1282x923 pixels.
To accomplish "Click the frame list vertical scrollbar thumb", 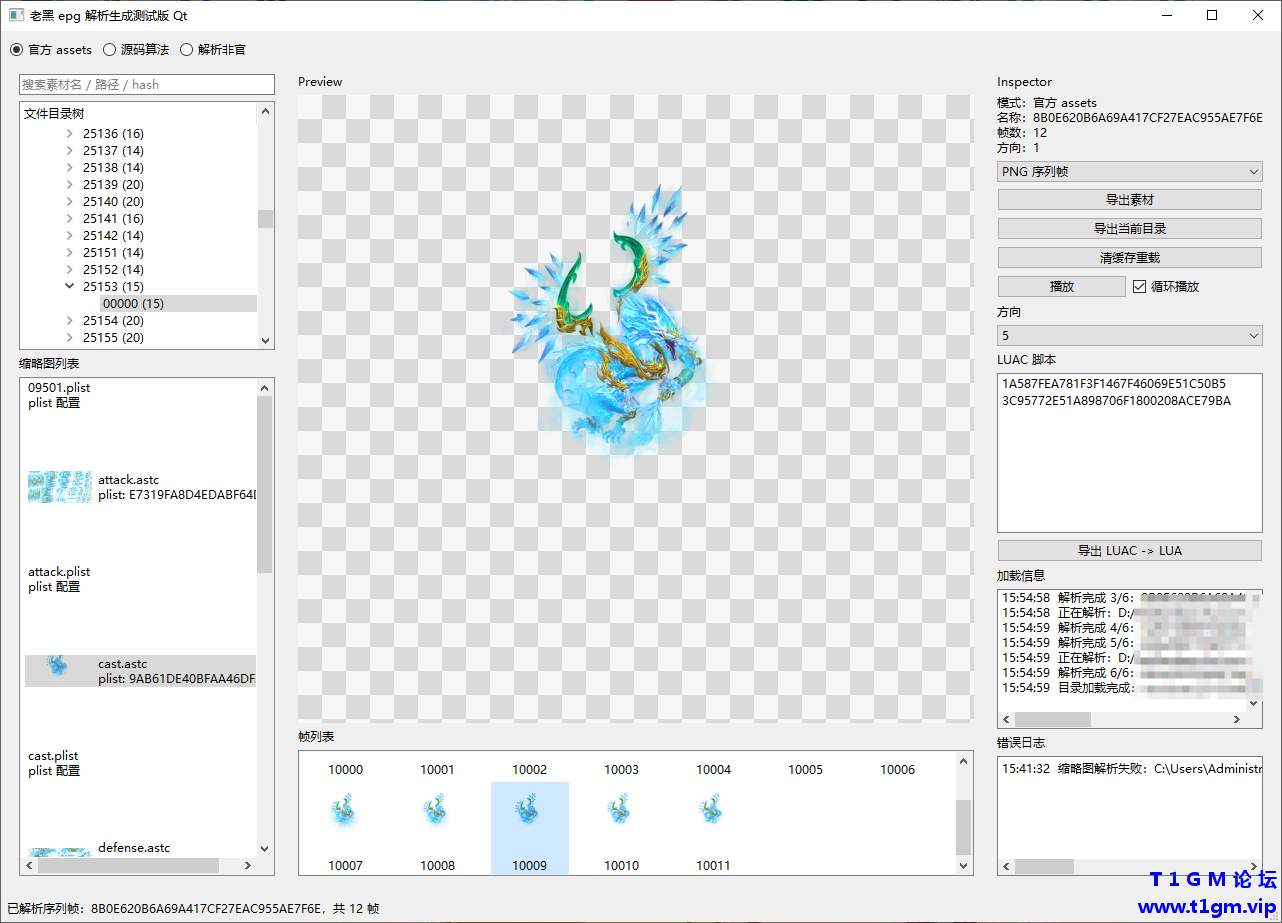I will 964,825.
